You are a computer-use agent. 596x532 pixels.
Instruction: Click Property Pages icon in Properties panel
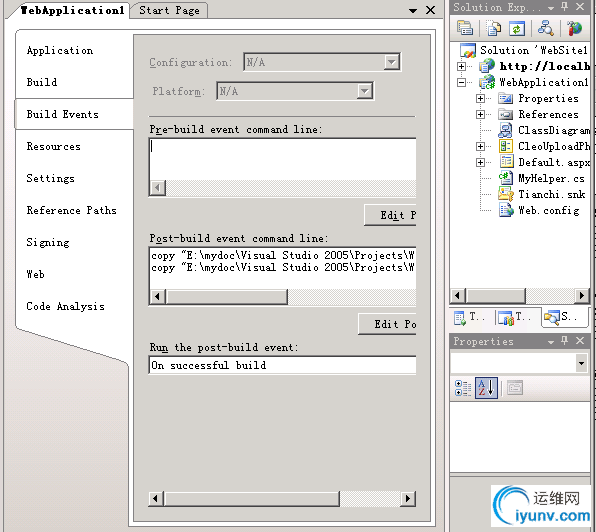515,388
